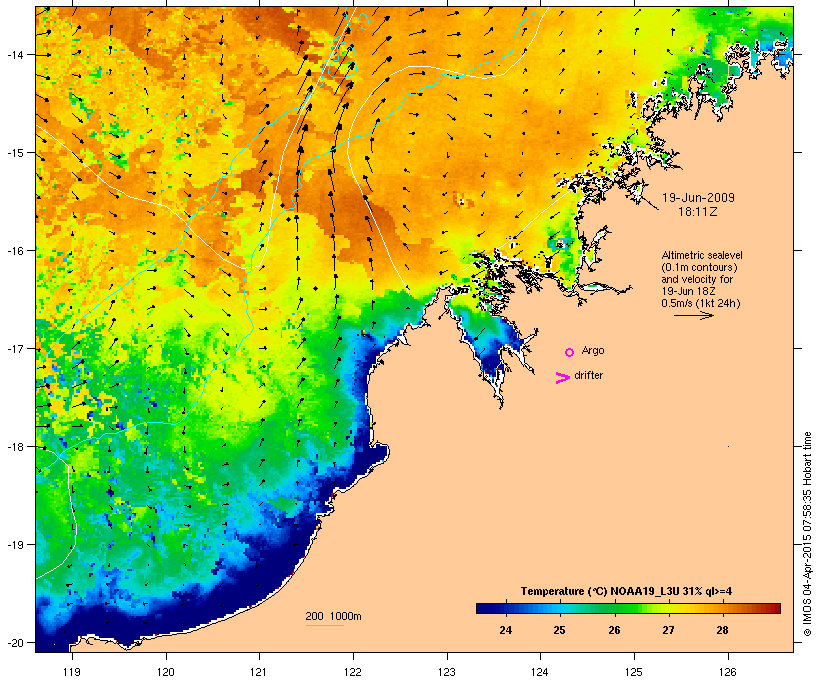Click the 'Altimetric sealevel' legend text
Image resolution: width=820 pixels, height=680 pixels.
[x=702, y=255]
